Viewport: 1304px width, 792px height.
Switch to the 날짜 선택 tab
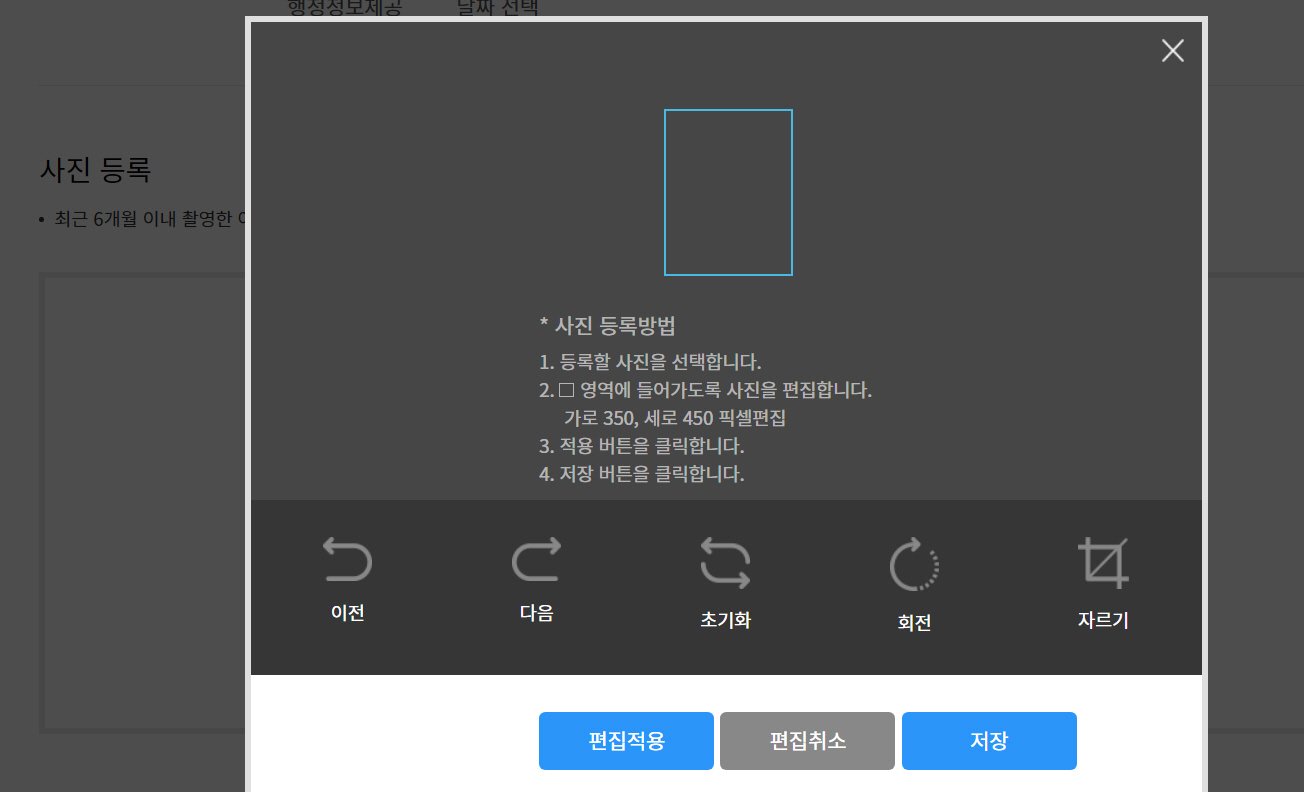pos(497,8)
